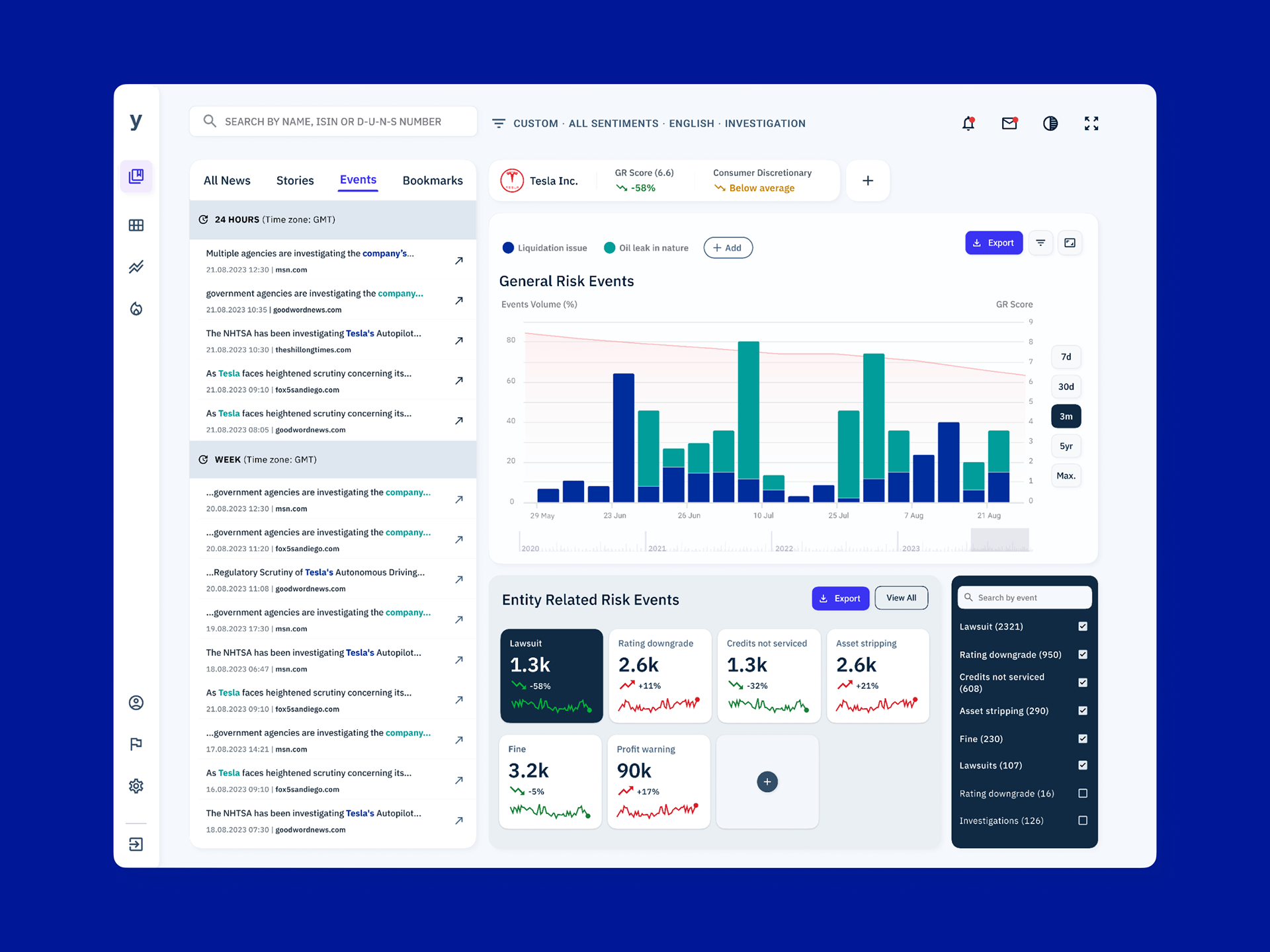The width and height of the screenshot is (1270, 952).
Task: Select the 7d time range
Action: point(1066,357)
